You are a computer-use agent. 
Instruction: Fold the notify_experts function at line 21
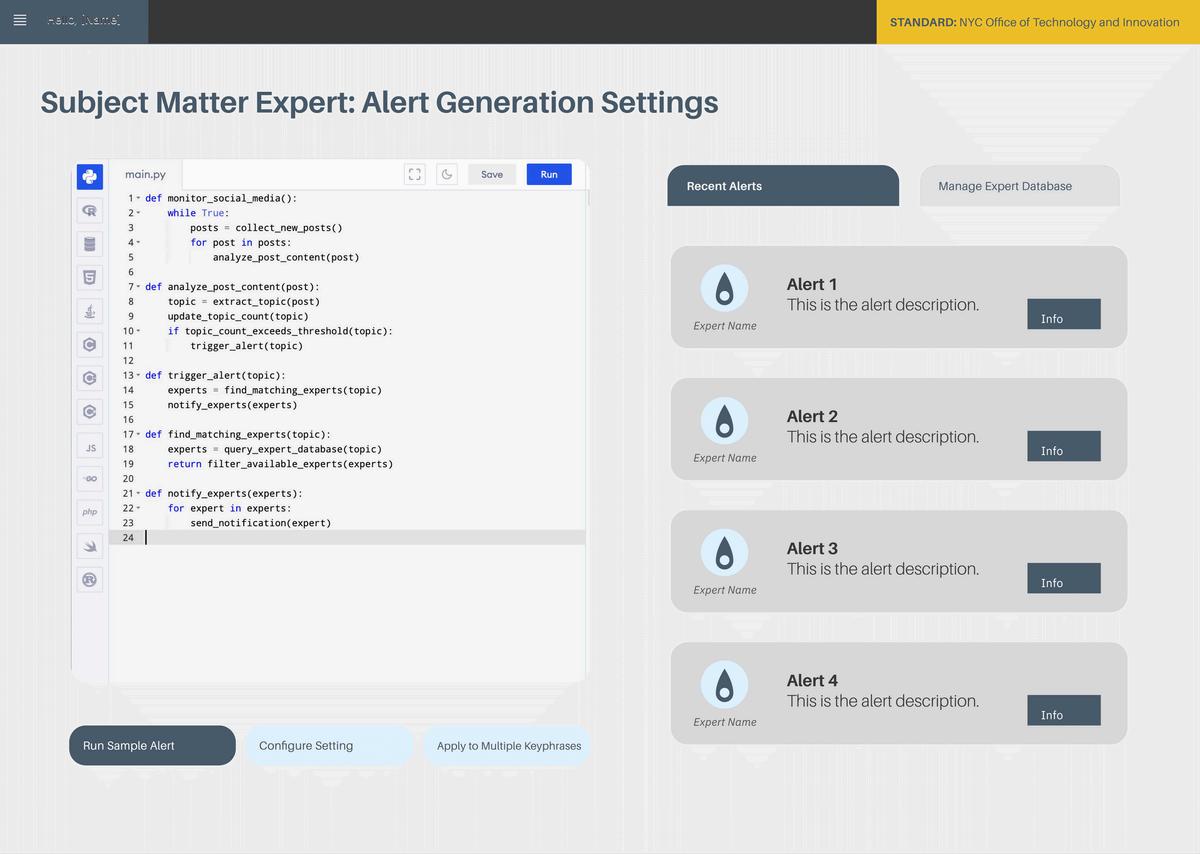coord(138,494)
